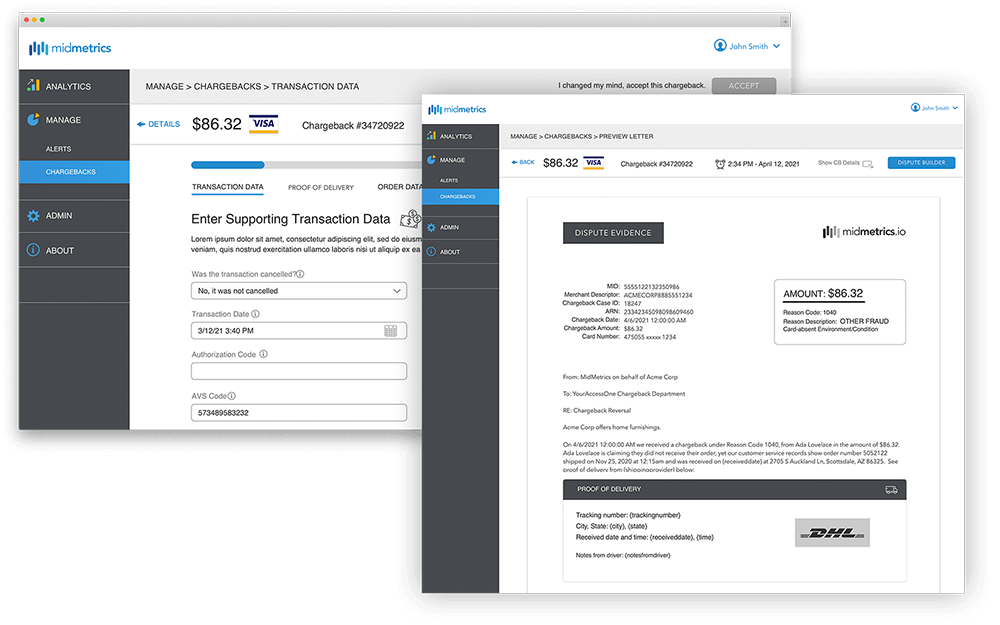This screenshot has width=1000, height=625.
Task: Click AMOUNT: $86.32 box in letter
Action: pos(840,312)
